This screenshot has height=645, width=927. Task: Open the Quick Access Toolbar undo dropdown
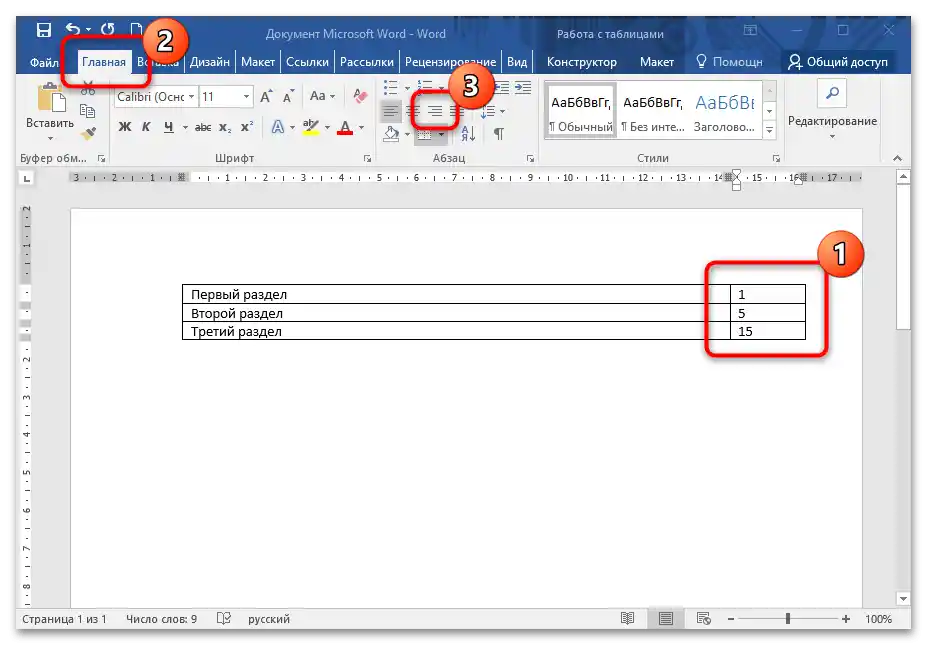pyautogui.click(x=88, y=30)
